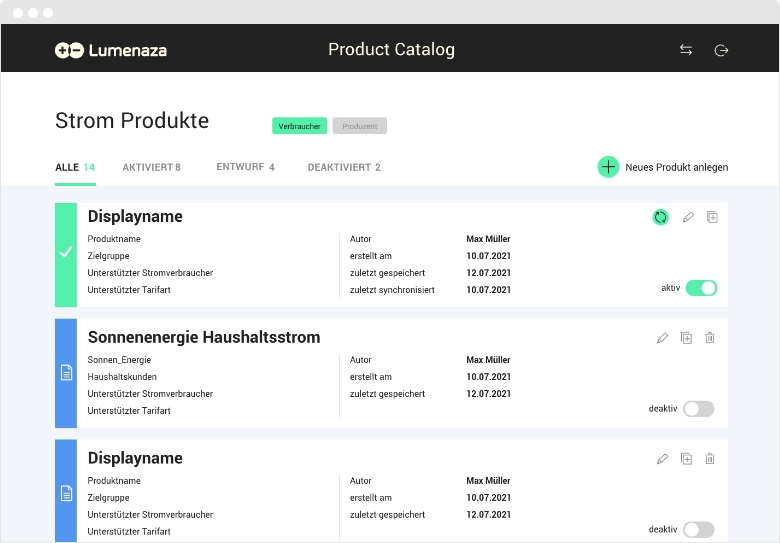Open the Sonnenenergie Haushaltsstrom product title
Image resolution: width=780 pixels, height=543 pixels.
tap(204, 338)
